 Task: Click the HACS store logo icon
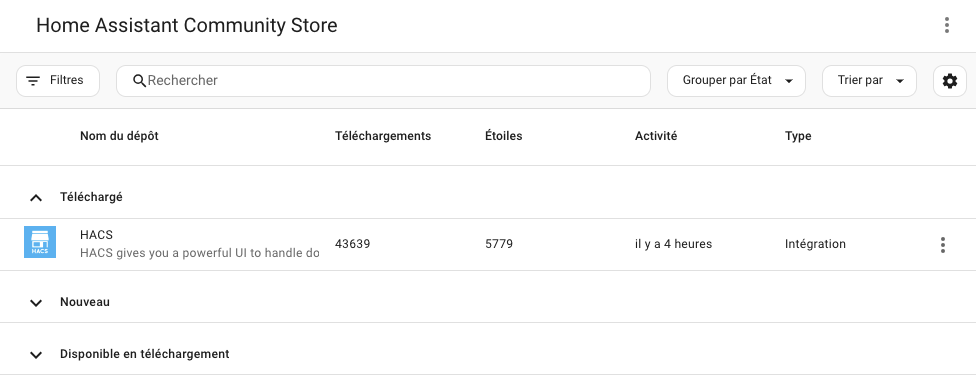(40, 242)
